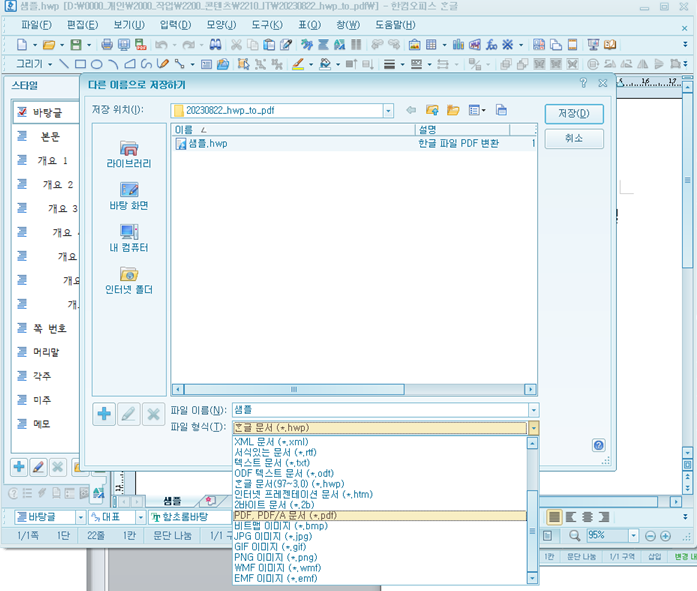
Task: Click the Find binoculars icon
Action: click(x=216, y=45)
